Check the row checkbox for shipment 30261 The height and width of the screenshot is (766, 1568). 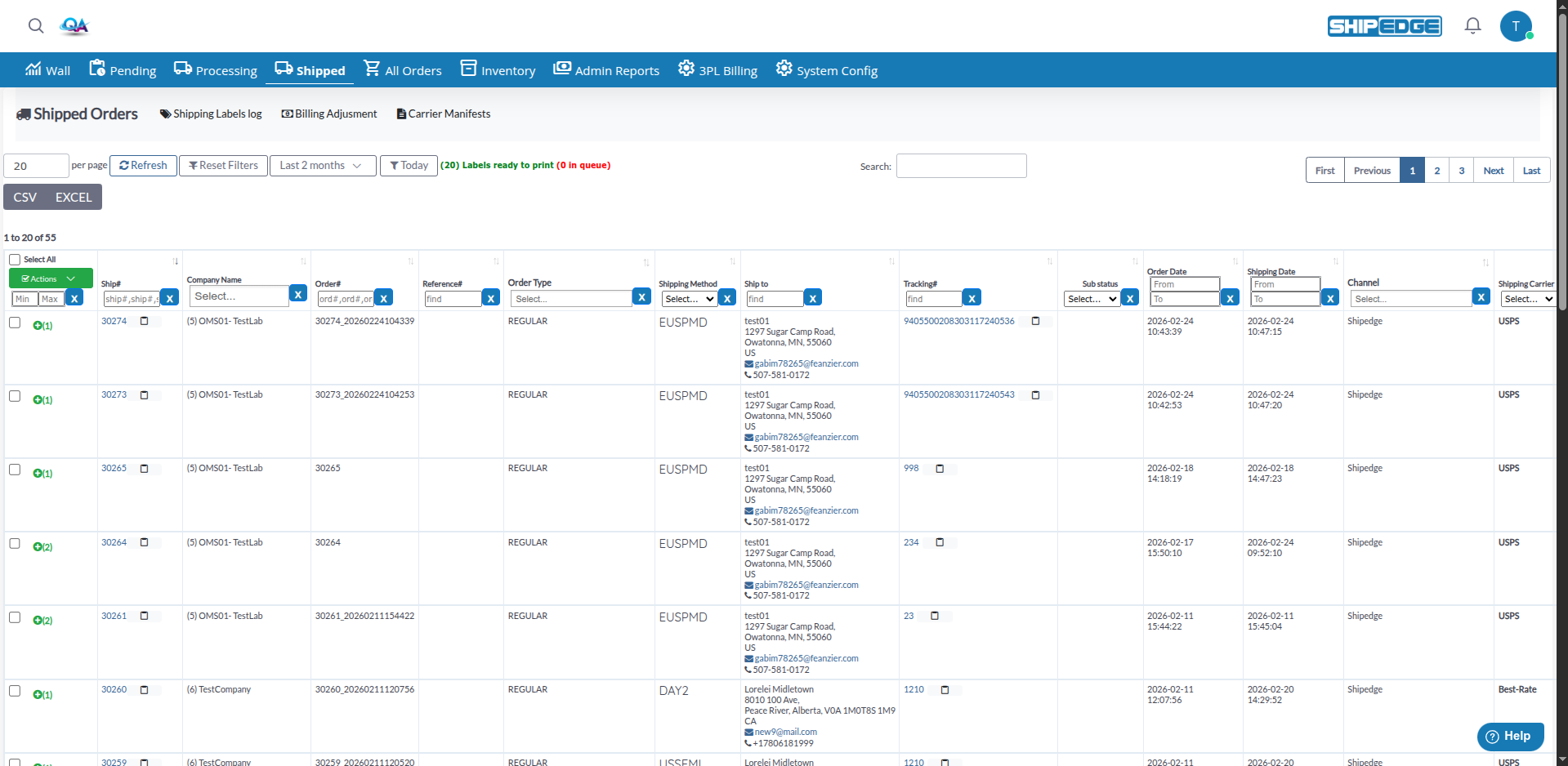click(x=15, y=617)
